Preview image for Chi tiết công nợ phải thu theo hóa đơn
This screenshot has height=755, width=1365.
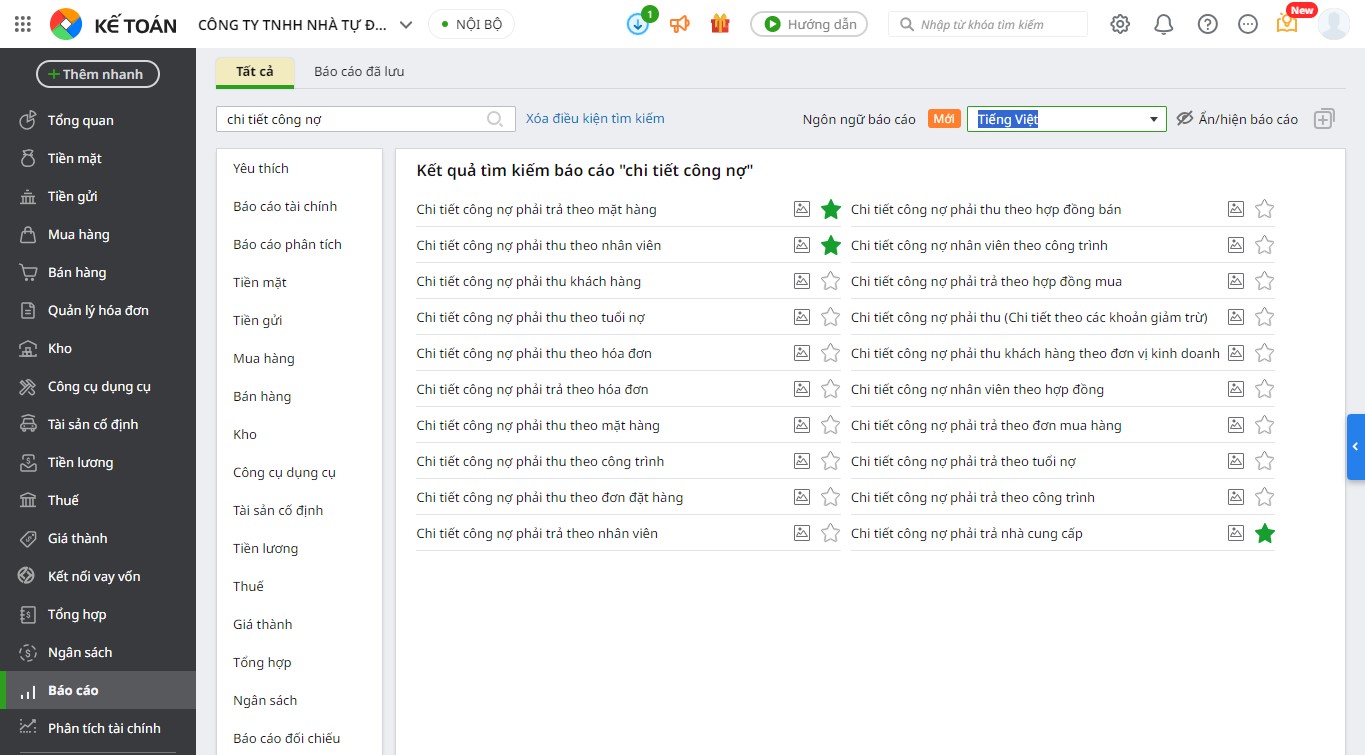(x=802, y=353)
